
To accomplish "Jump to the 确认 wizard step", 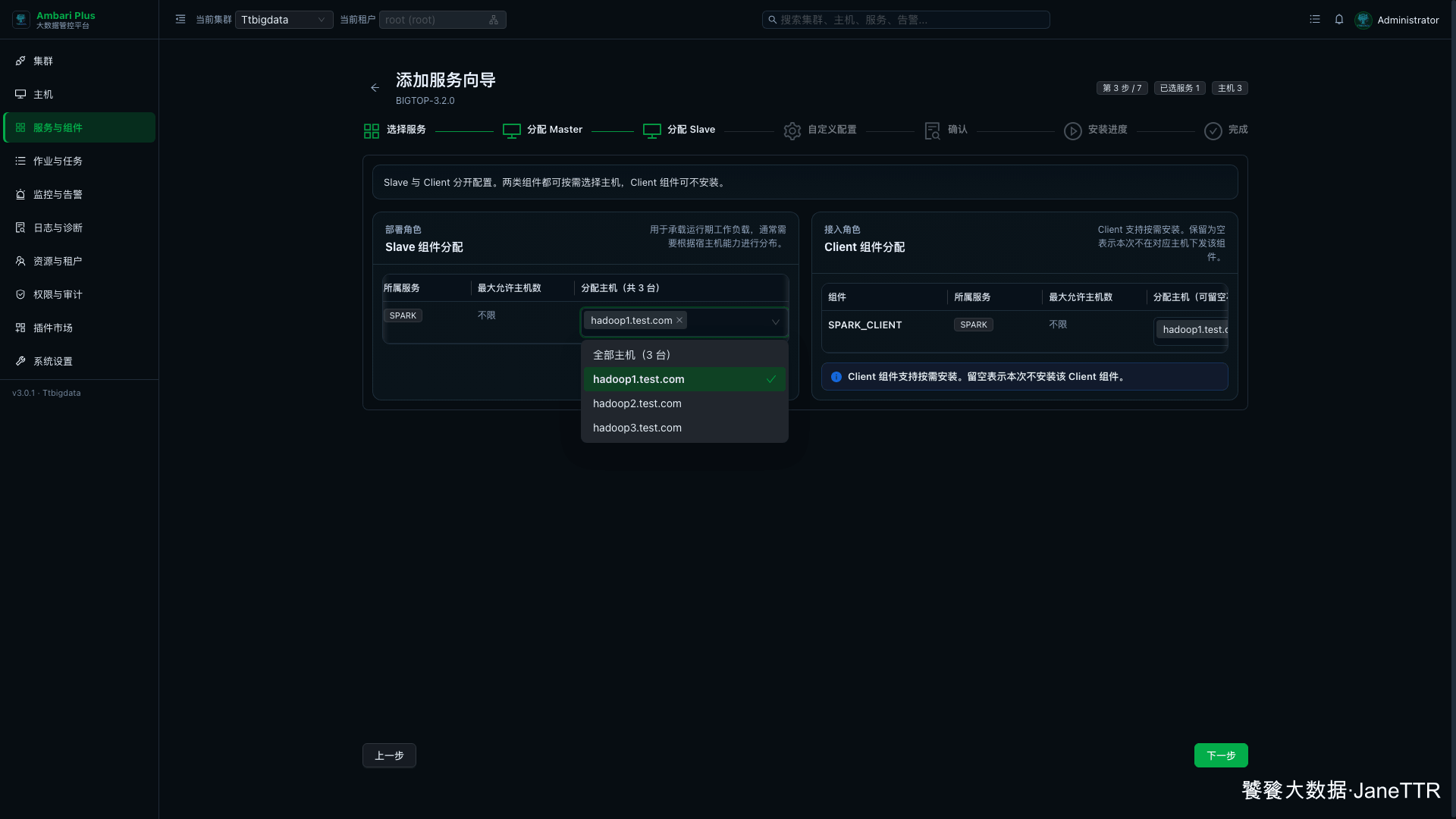I will (x=946, y=130).
